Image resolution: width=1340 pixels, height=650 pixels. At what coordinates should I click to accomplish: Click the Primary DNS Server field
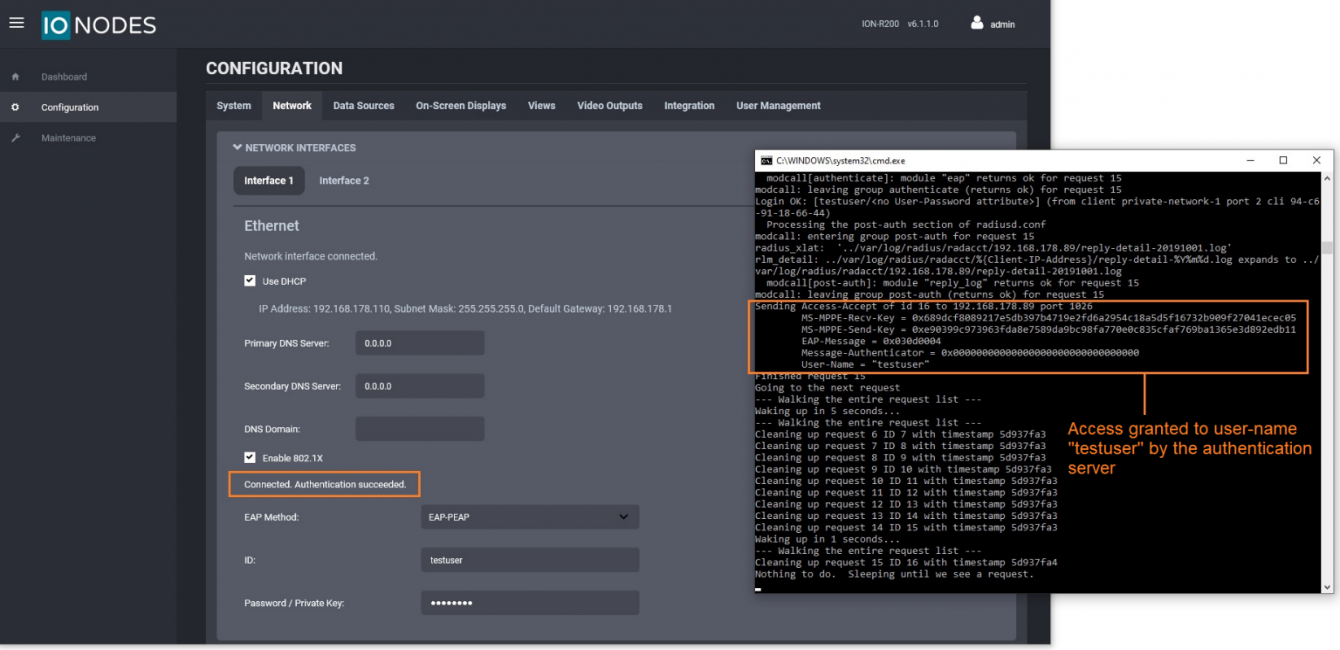[x=419, y=344]
